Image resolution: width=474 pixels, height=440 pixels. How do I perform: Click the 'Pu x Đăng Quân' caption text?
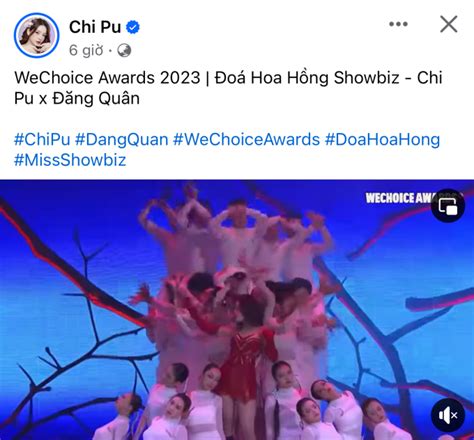[x=77, y=99]
